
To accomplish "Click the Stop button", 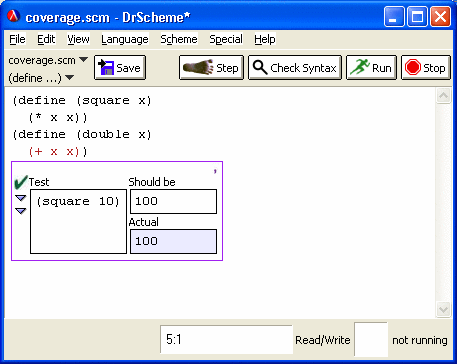I will (426, 68).
